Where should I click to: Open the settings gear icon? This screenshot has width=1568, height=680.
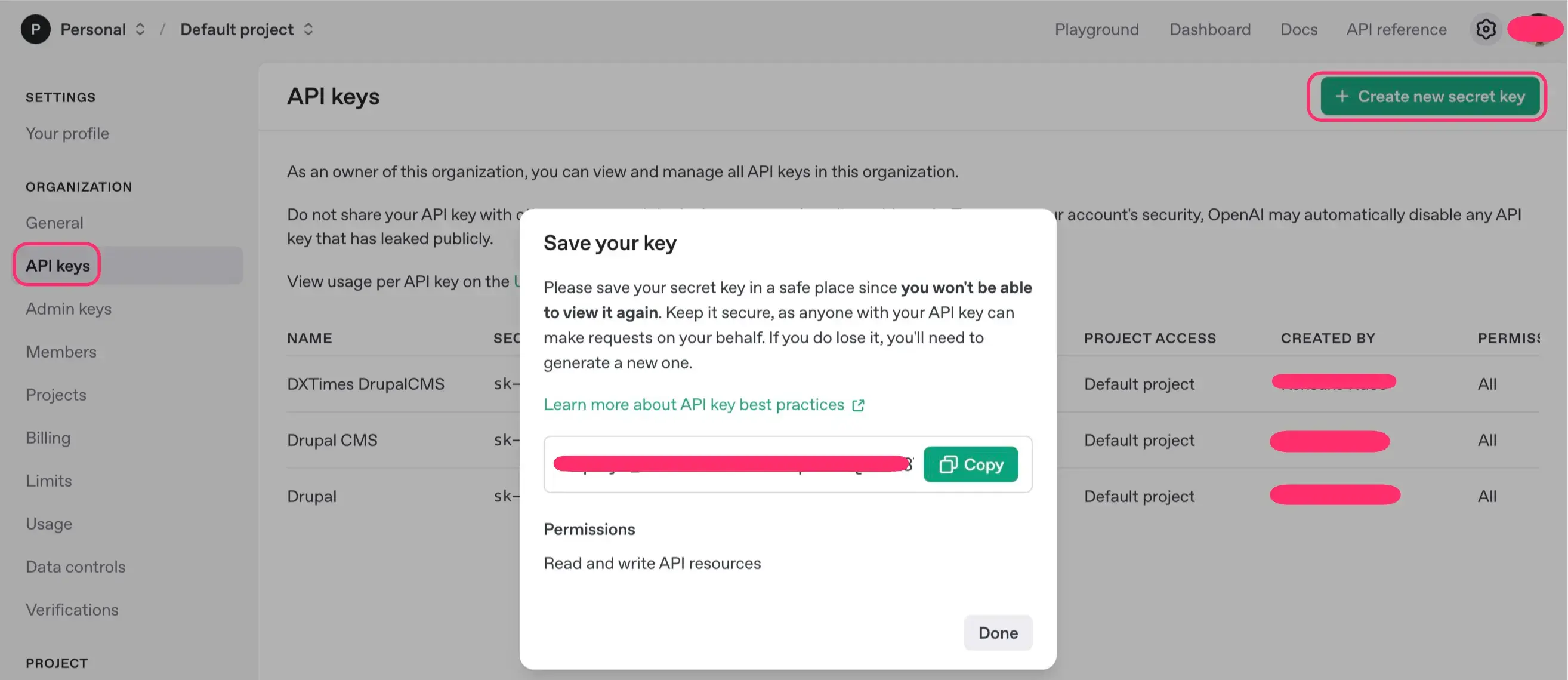point(1485,29)
